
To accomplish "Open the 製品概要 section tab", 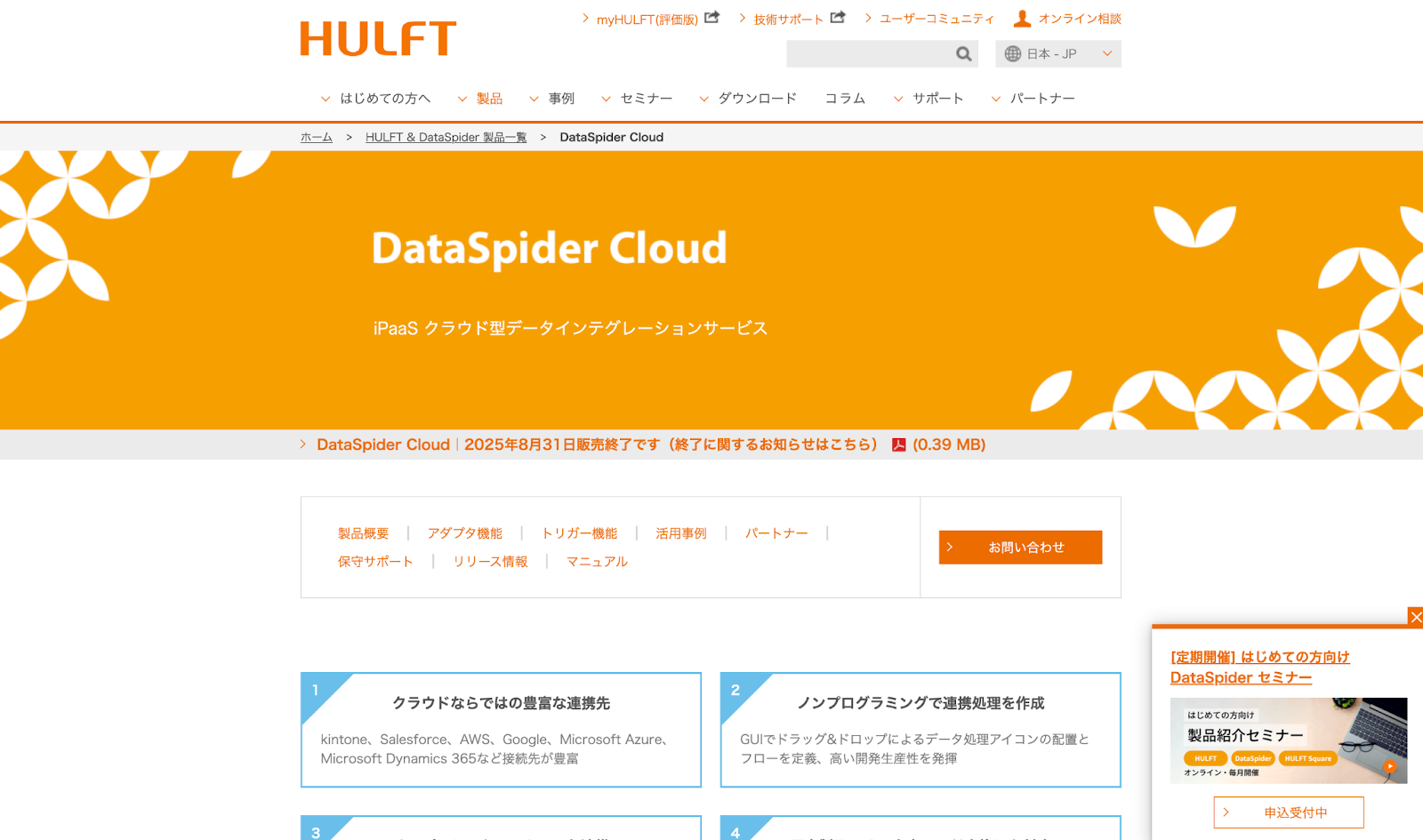I will (x=363, y=533).
